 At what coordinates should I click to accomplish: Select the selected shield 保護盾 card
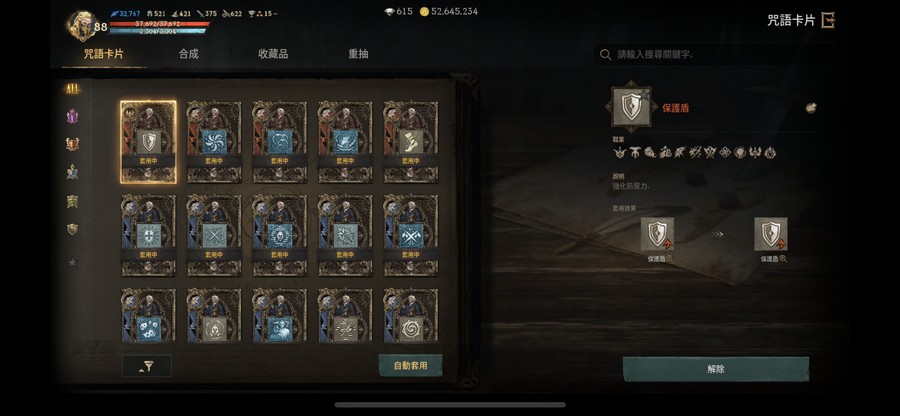(x=148, y=142)
